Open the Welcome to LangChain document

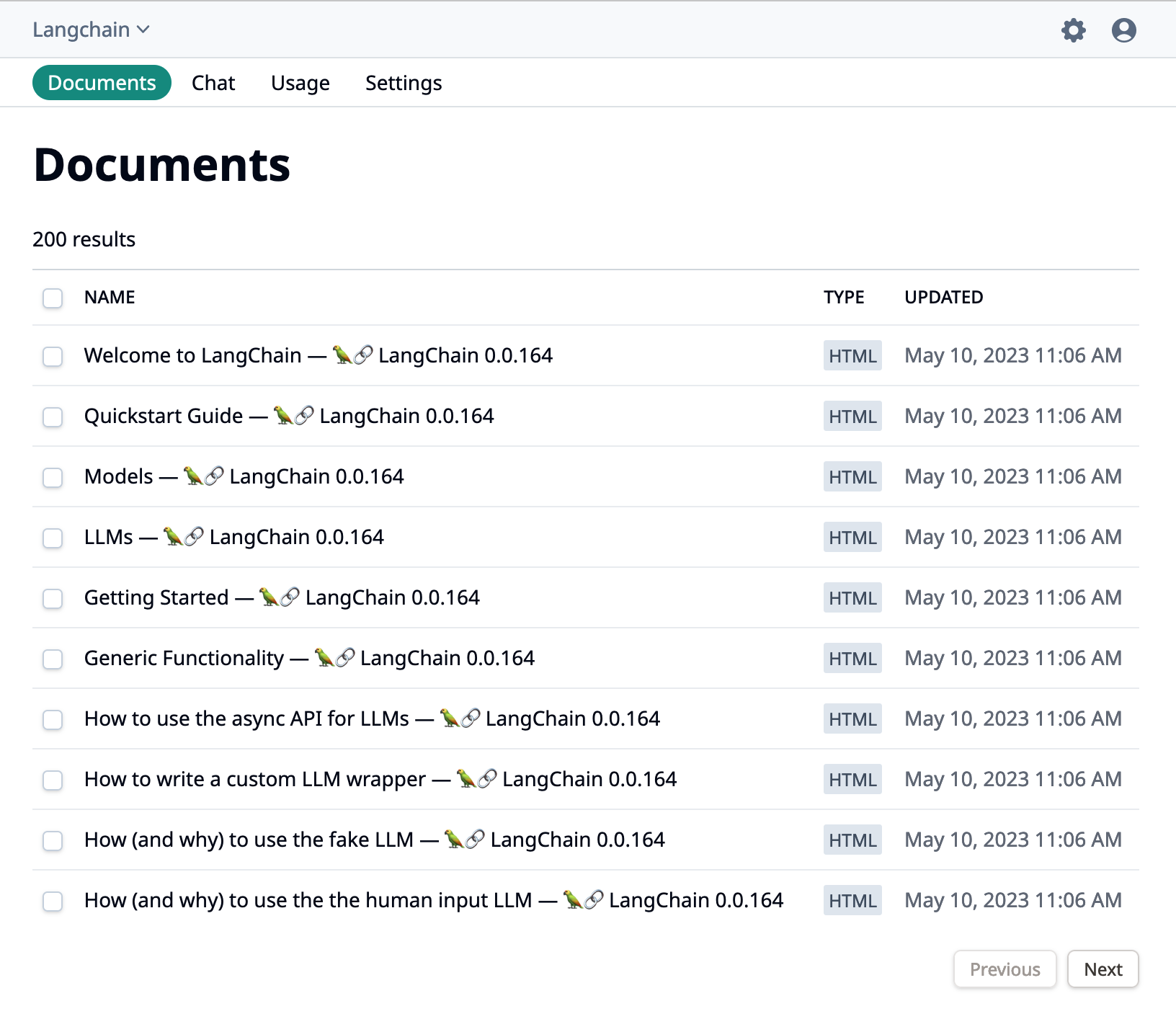pyautogui.click(x=318, y=355)
